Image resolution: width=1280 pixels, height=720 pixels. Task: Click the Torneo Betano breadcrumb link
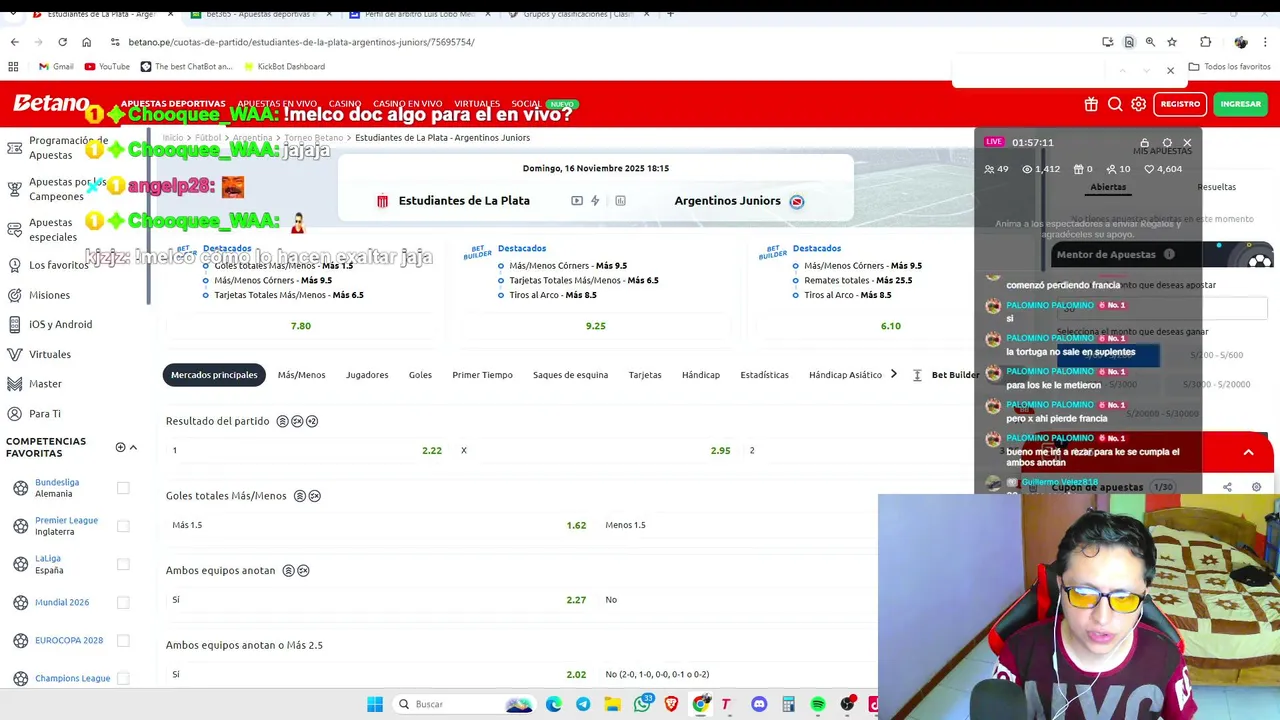tap(313, 138)
